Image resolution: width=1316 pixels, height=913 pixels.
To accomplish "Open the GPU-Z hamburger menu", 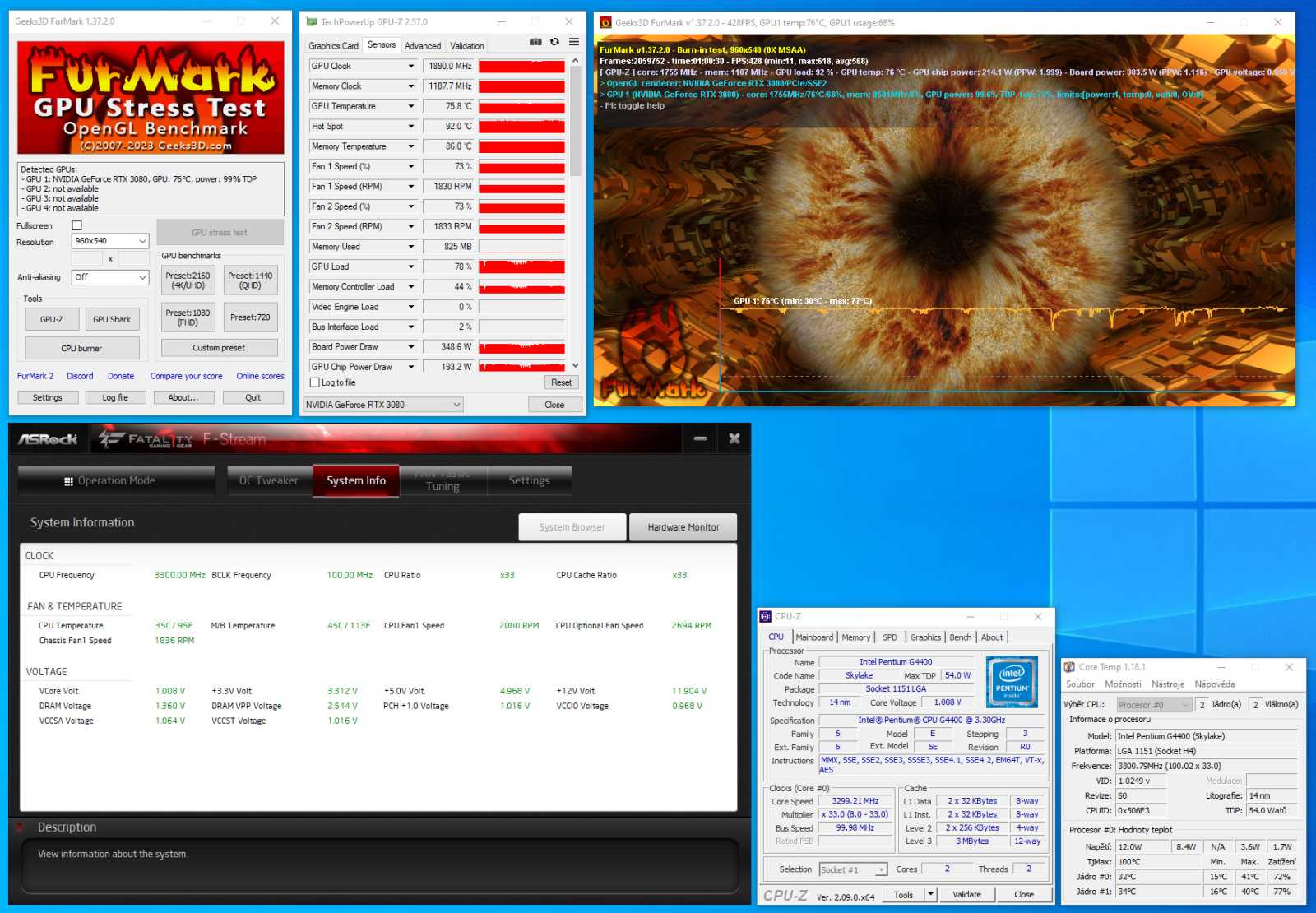I will (574, 42).
